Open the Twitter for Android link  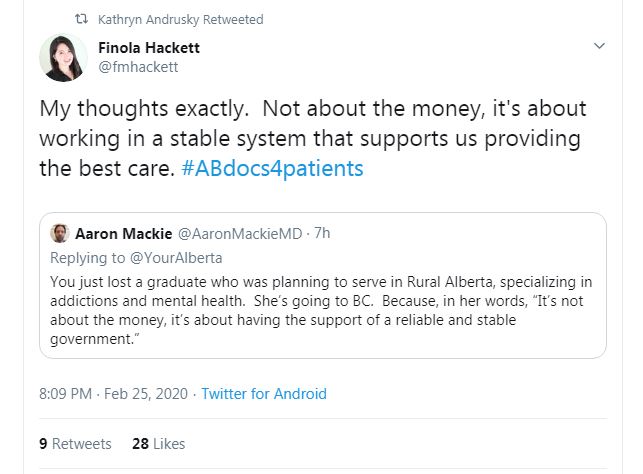pos(264,394)
